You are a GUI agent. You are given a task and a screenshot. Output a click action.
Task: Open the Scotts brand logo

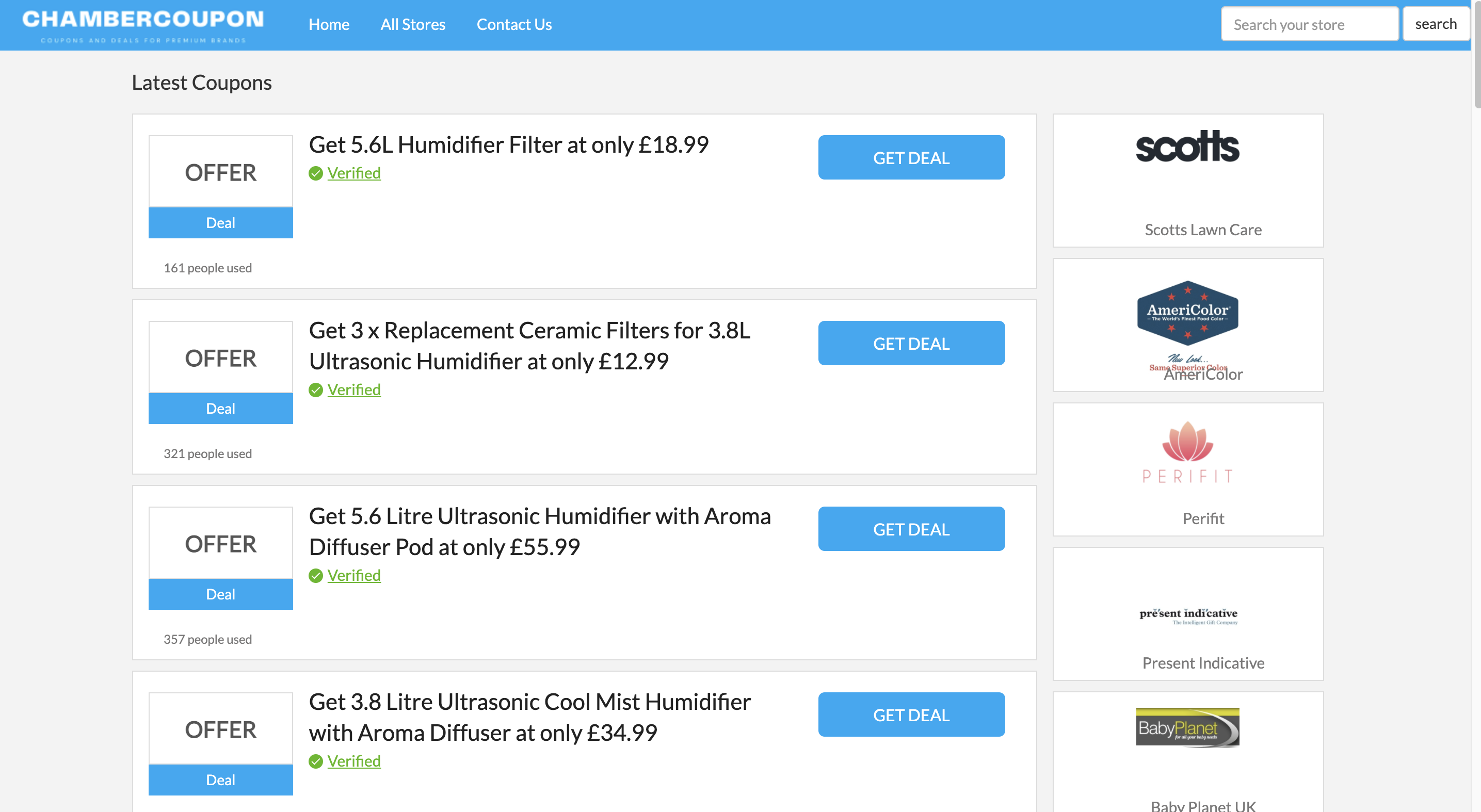pos(1187,148)
